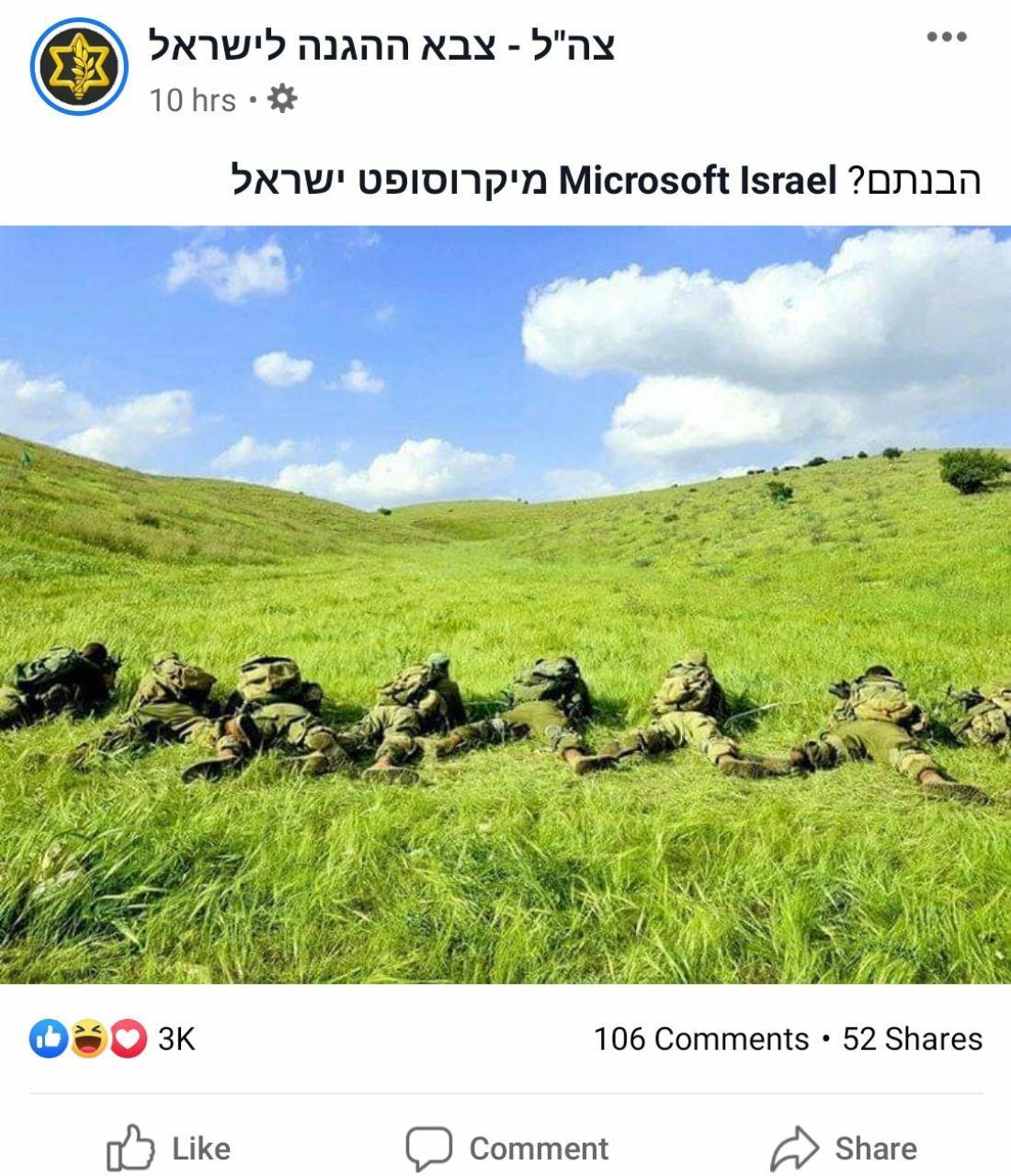Viewport: 1011px width, 1176px height.
Task: Visit the צה"ל - צבא ההגנה לישראל page name
Action: (382, 45)
